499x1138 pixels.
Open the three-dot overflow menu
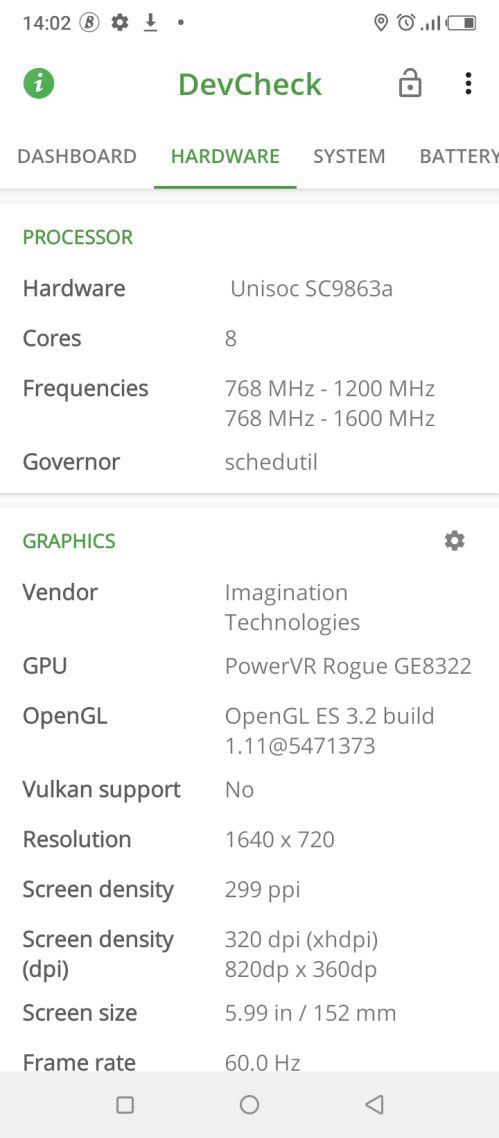(x=469, y=83)
